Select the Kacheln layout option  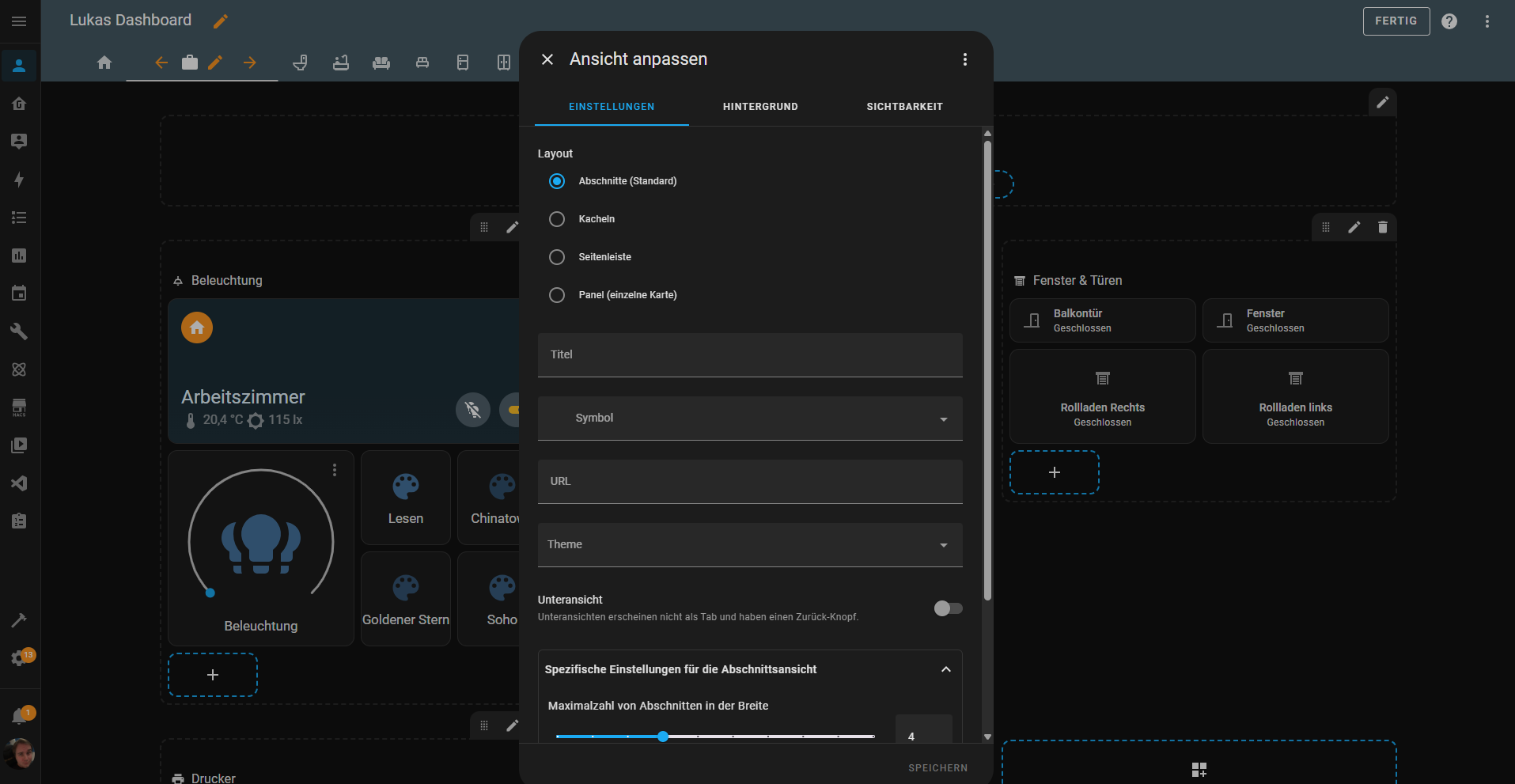[556, 219]
